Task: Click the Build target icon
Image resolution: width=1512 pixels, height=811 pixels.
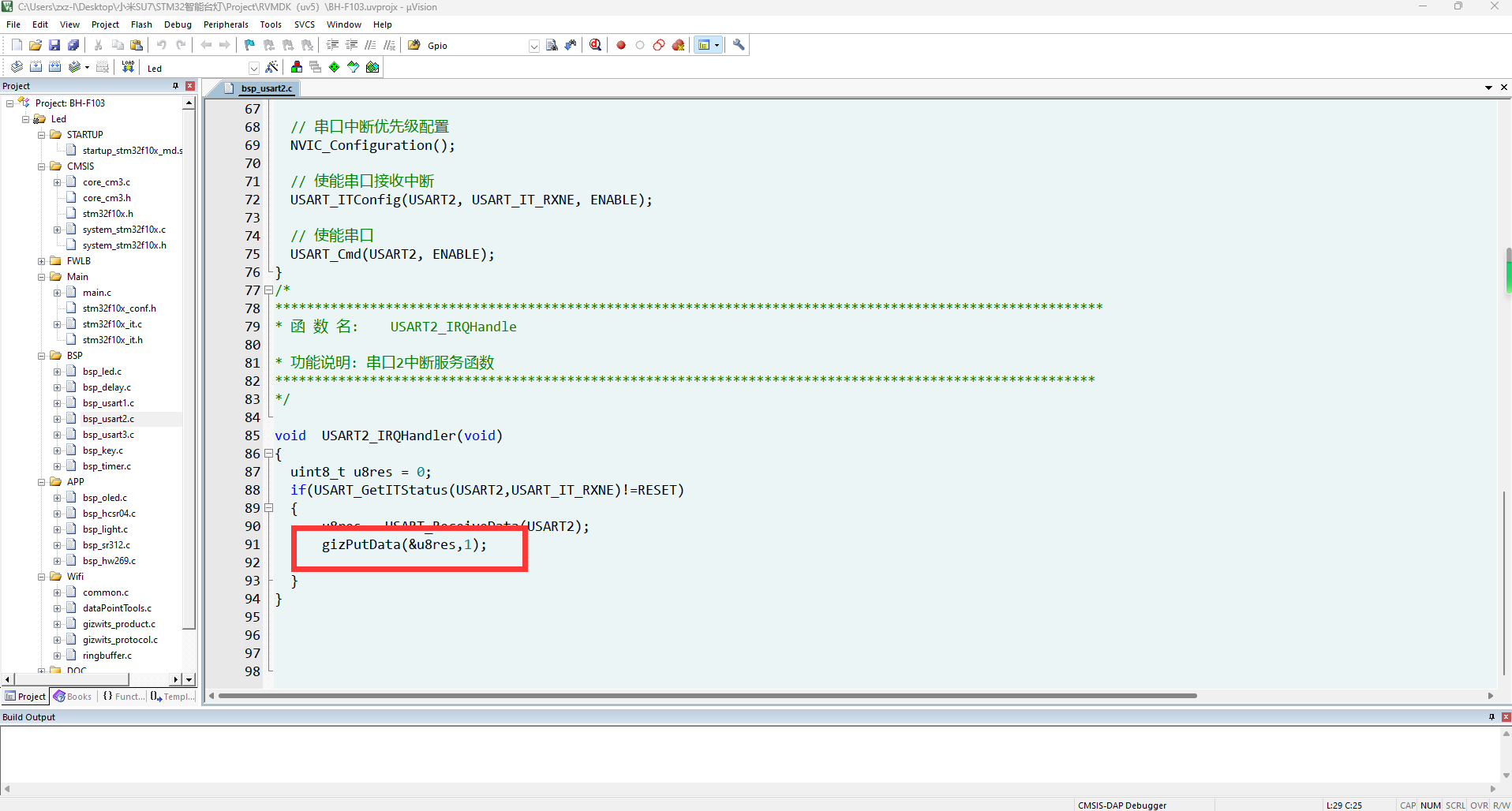Action: pyautogui.click(x=36, y=67)
